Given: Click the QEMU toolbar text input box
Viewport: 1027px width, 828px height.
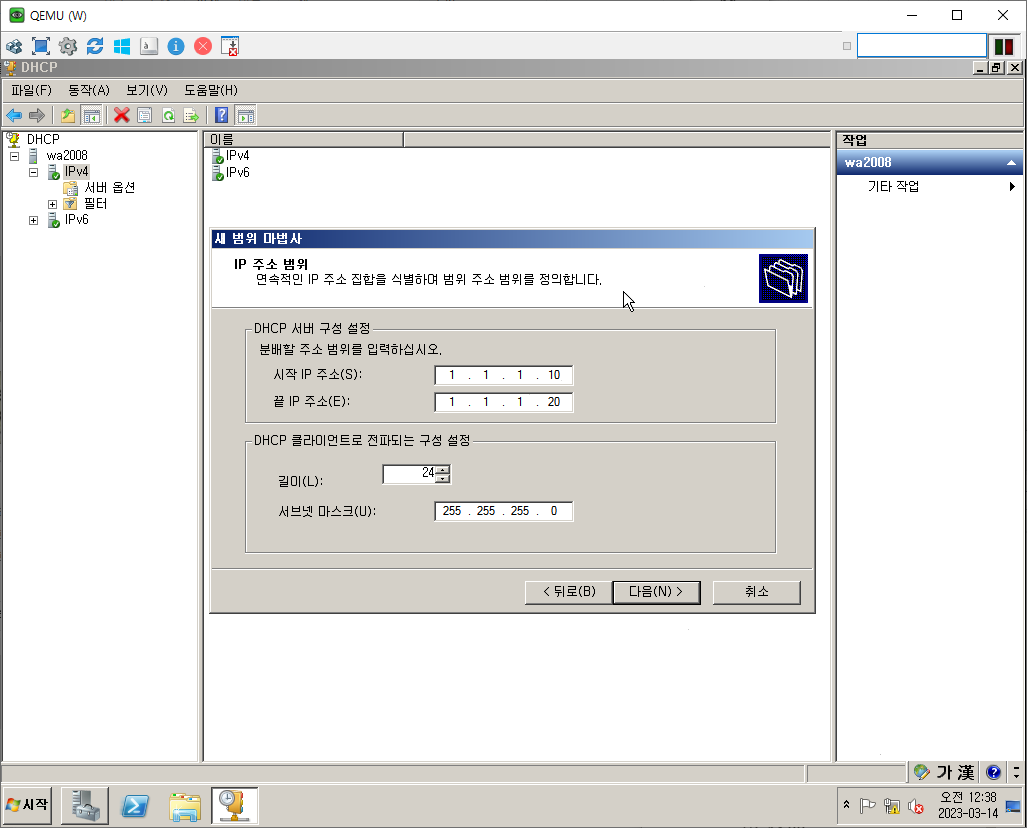Looking at the screenshot, I should point(922,46).
